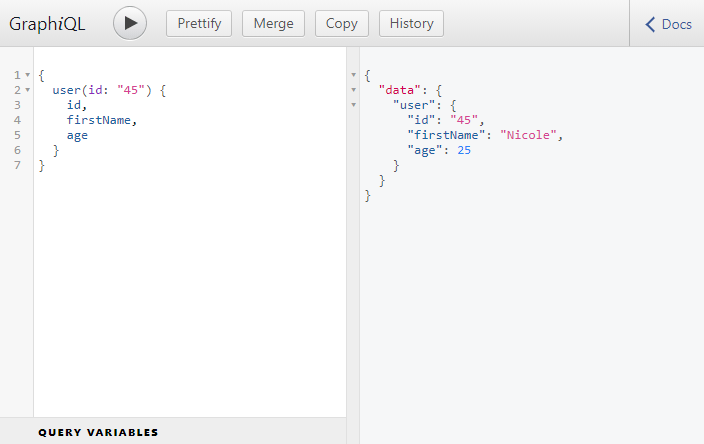
Task: Fold the top-level brace in the result pane
Action: pos(352,75)
